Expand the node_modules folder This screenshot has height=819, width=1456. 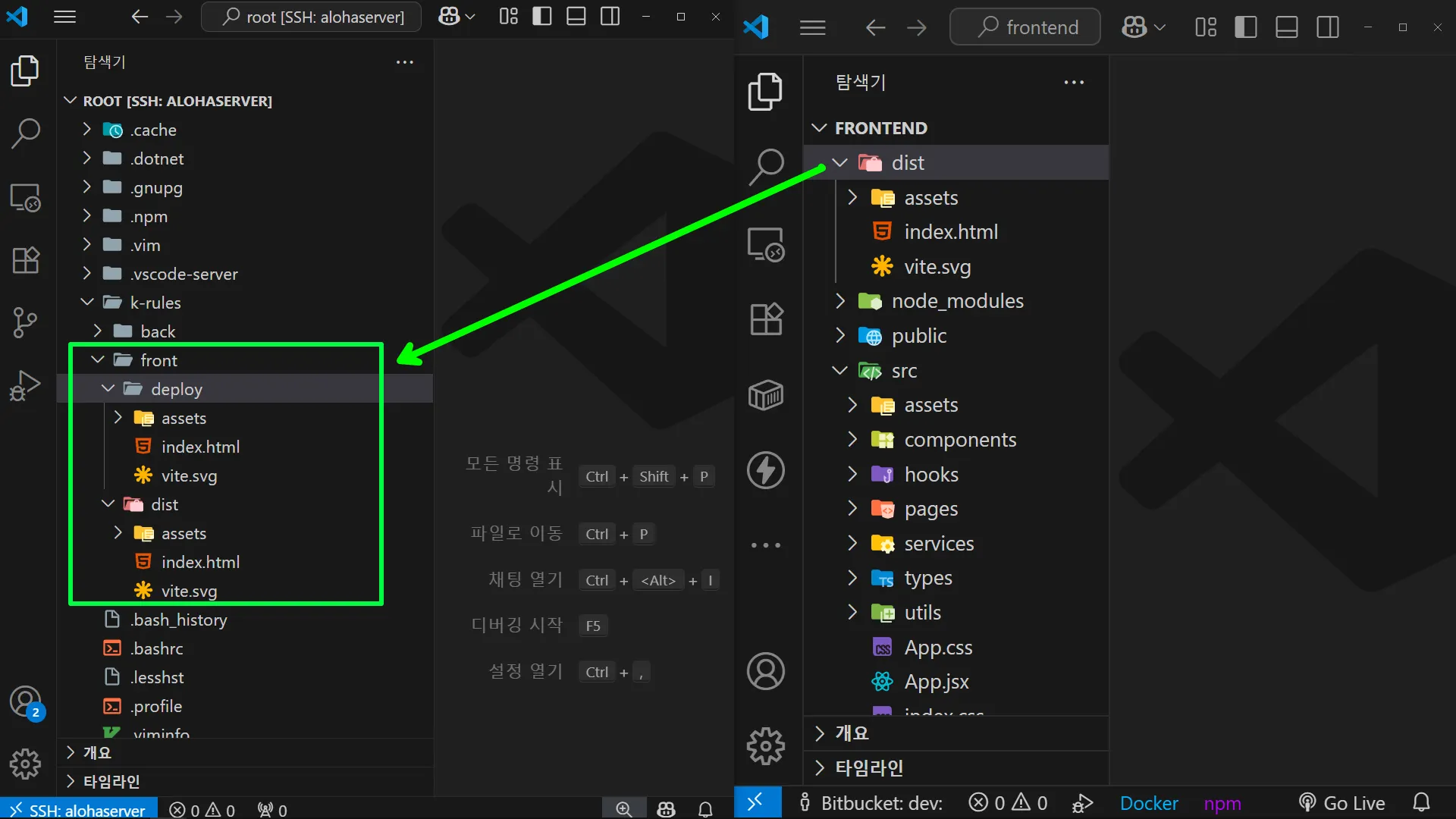coord(957,301)
